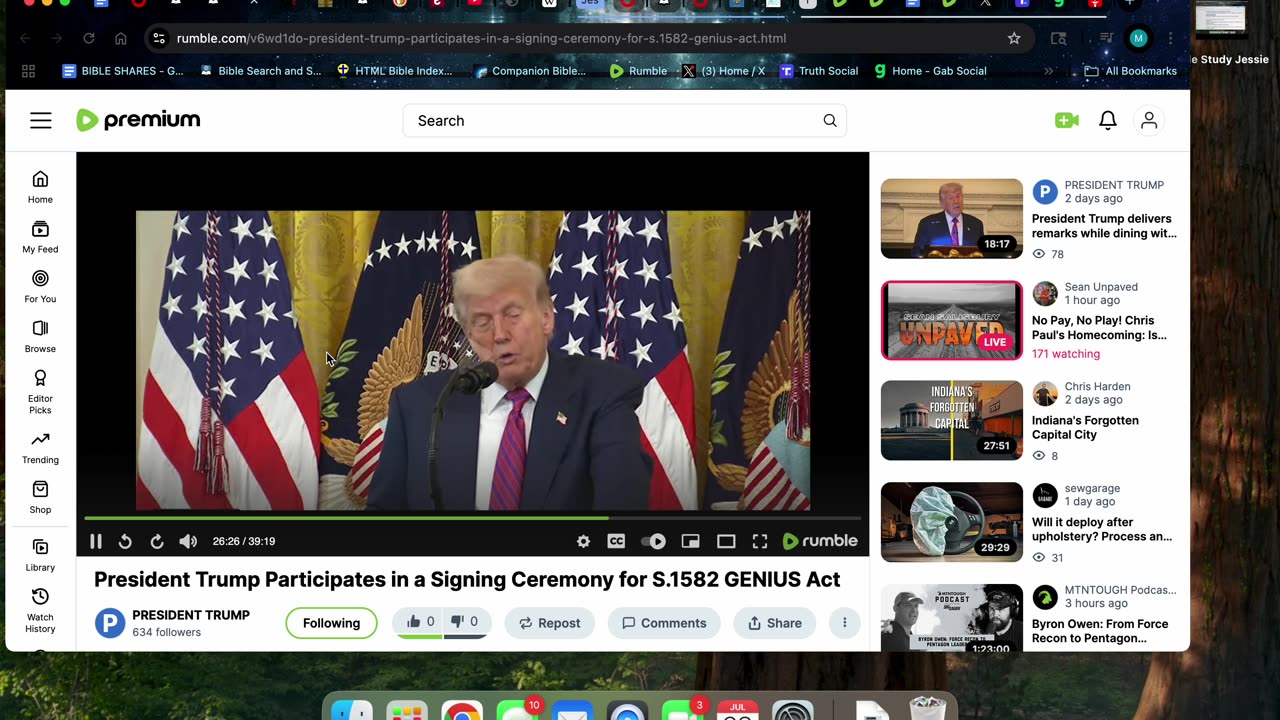Open All Bookmarks folder
The height and width of the screenshot is (720, 1280).
[1131, 71]
